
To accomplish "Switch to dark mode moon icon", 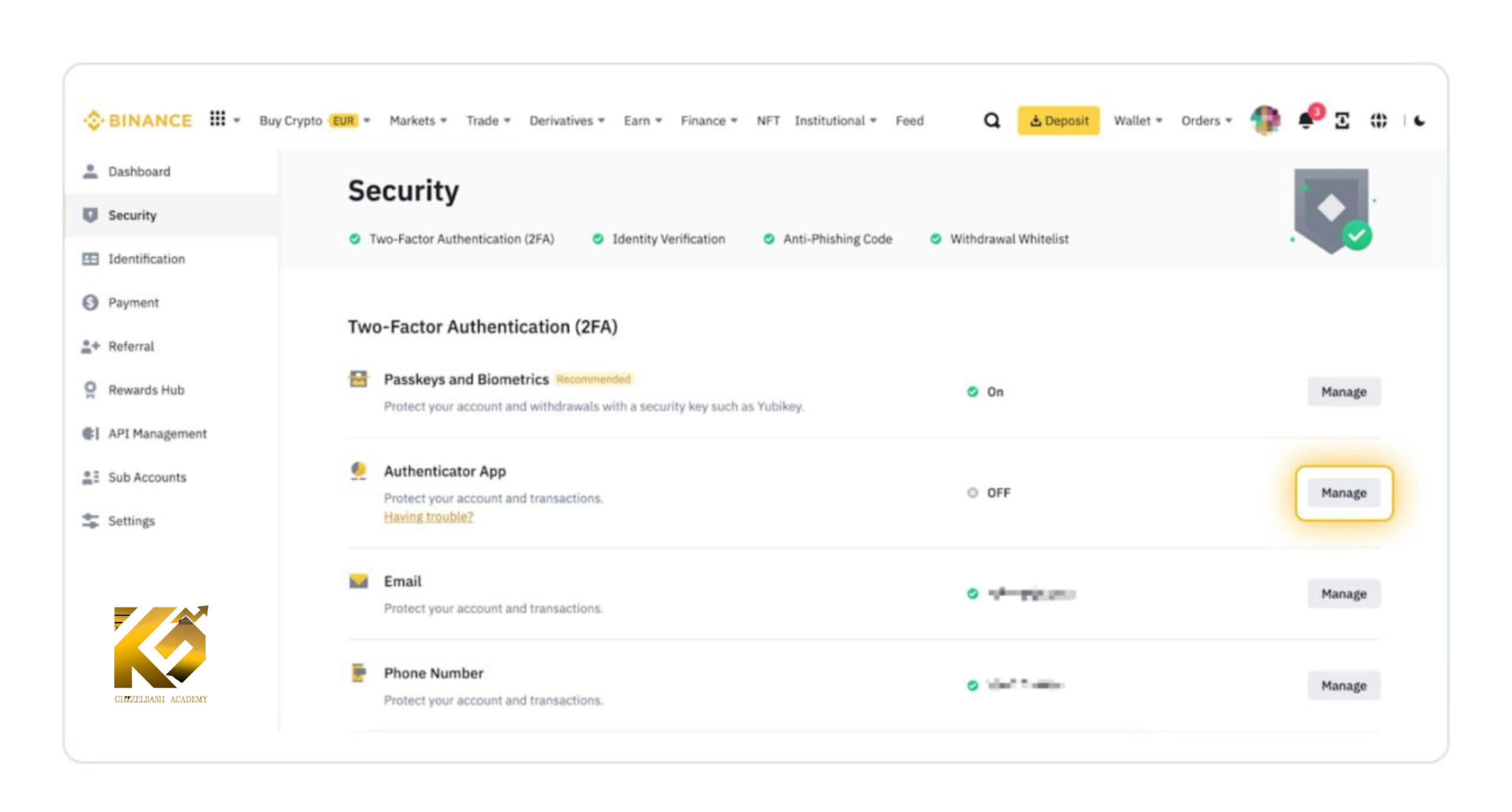I will point(1420,121).
